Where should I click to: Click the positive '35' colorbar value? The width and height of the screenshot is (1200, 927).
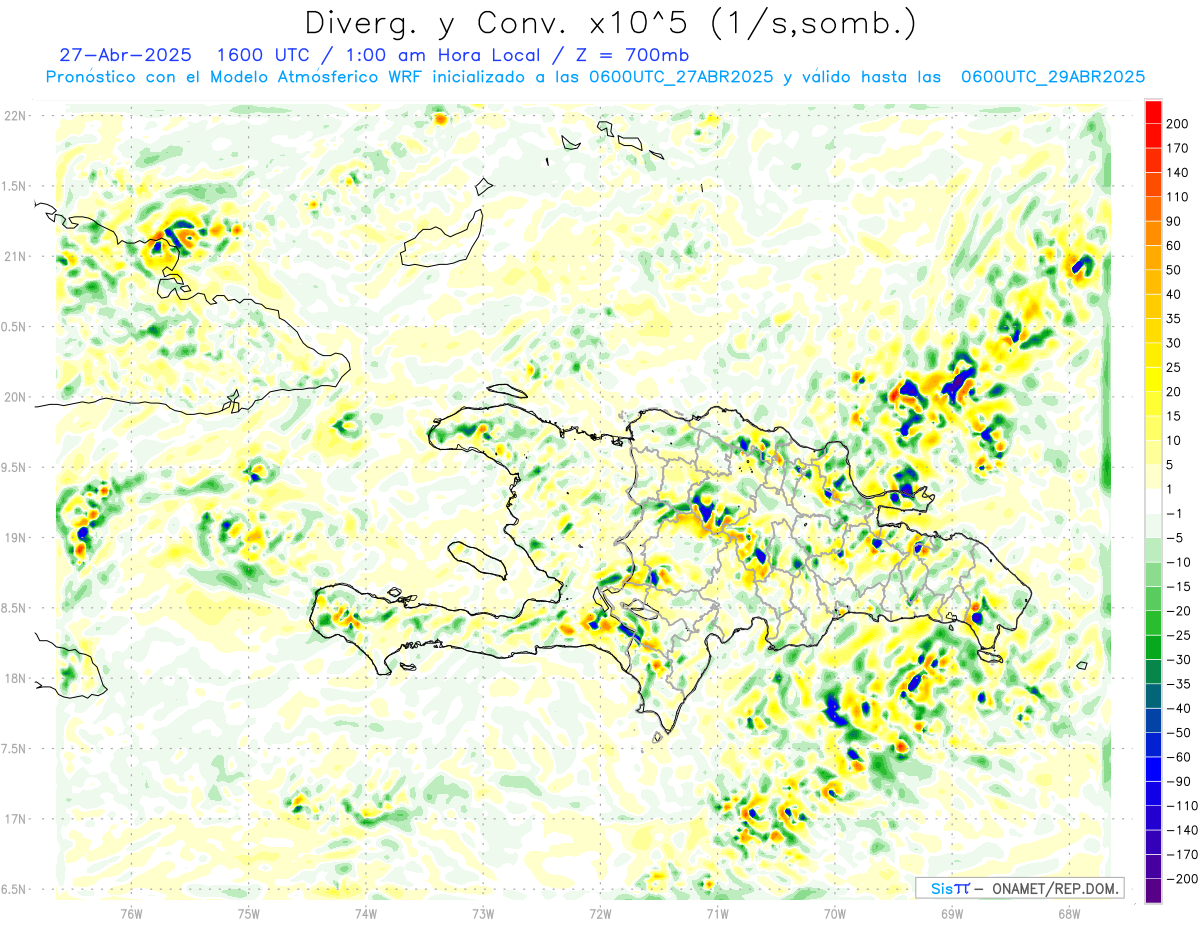[x=1174, y=319]
